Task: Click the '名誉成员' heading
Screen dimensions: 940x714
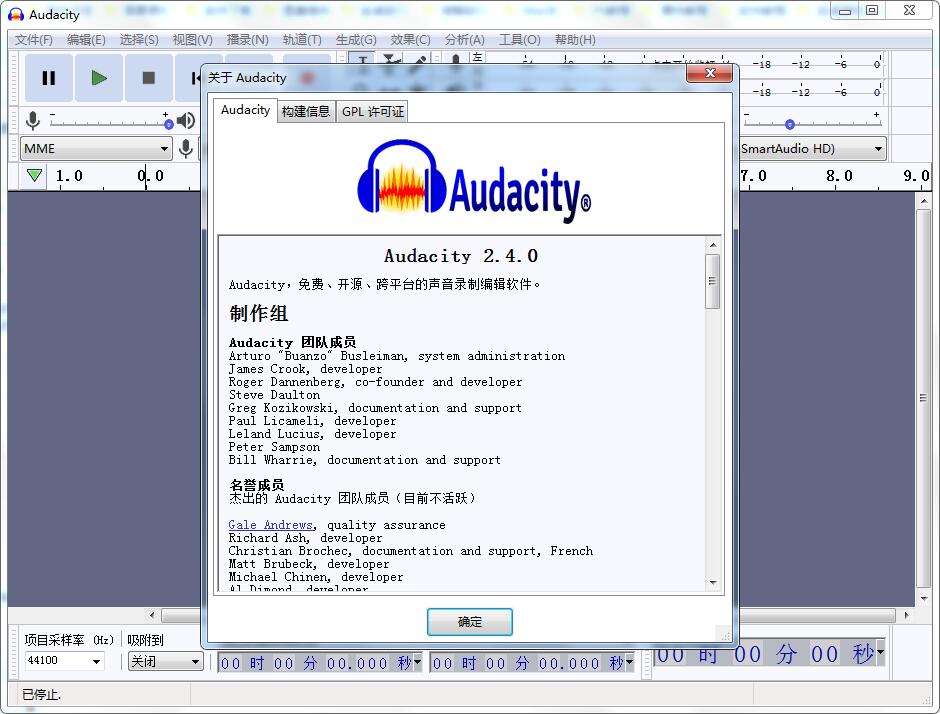Action: pyautogui.click(x=257, y=485)
